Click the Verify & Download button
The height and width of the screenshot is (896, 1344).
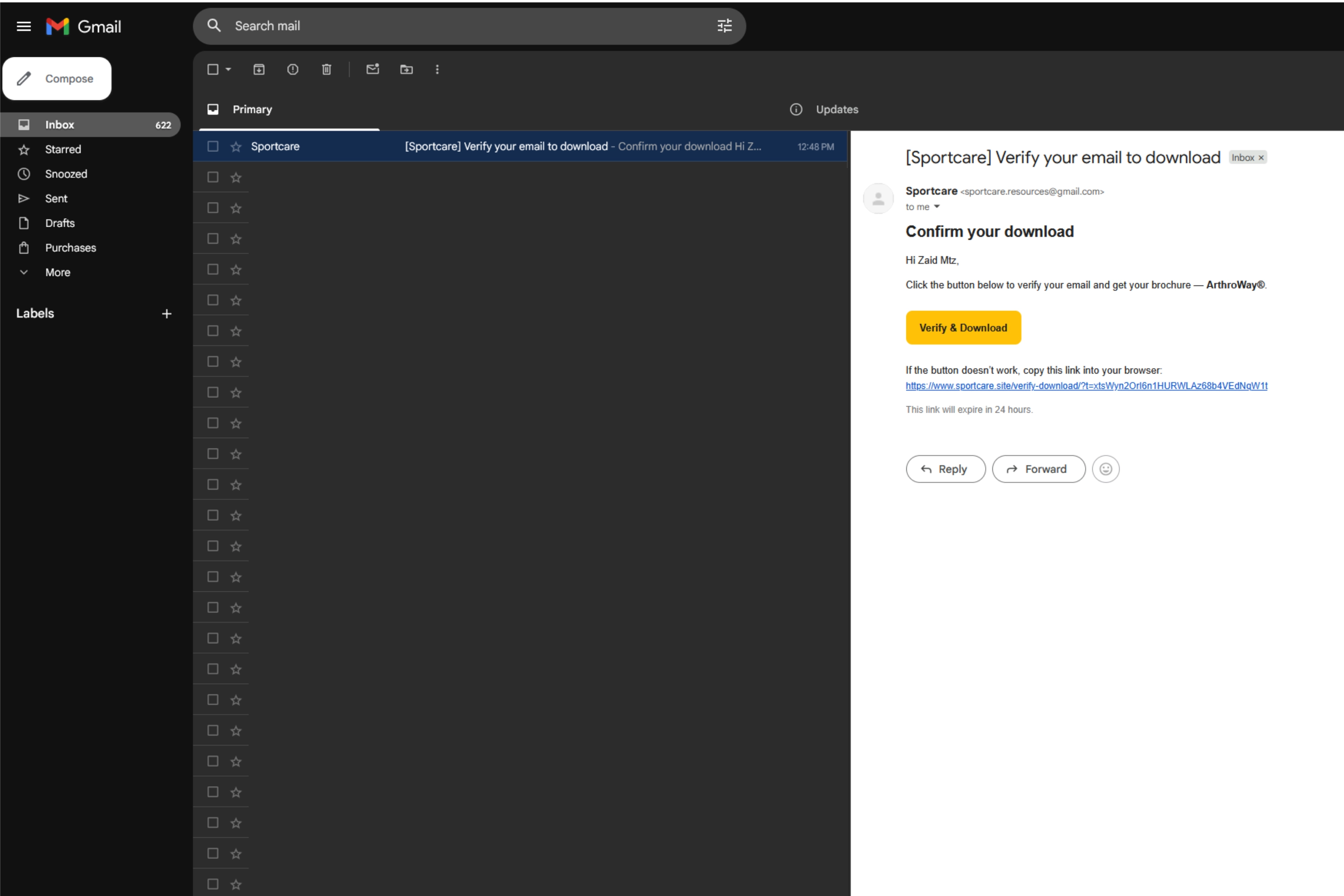pyautogui.click(x=963, y=327)
